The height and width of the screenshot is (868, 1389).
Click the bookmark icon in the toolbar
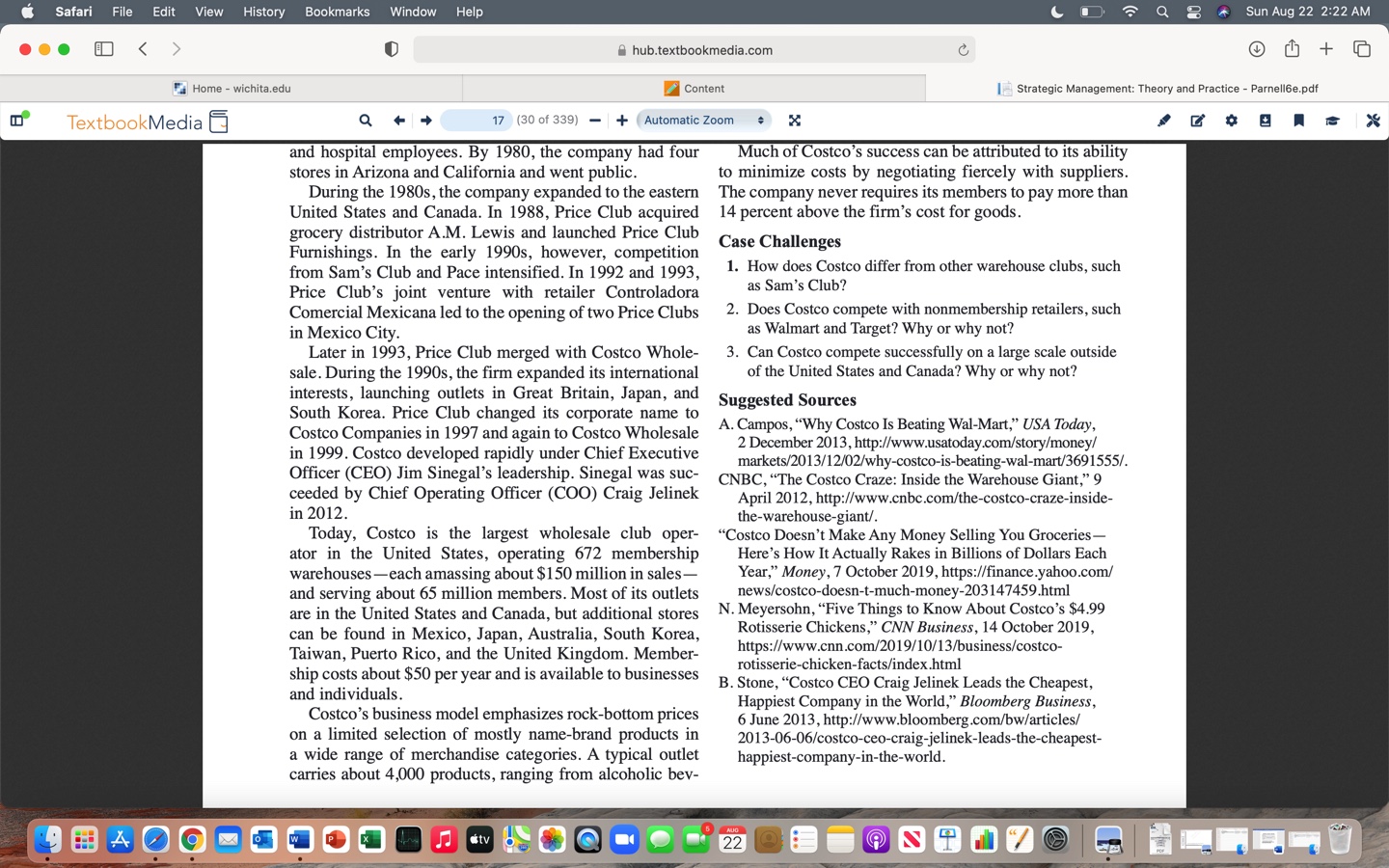point(1298,121)
